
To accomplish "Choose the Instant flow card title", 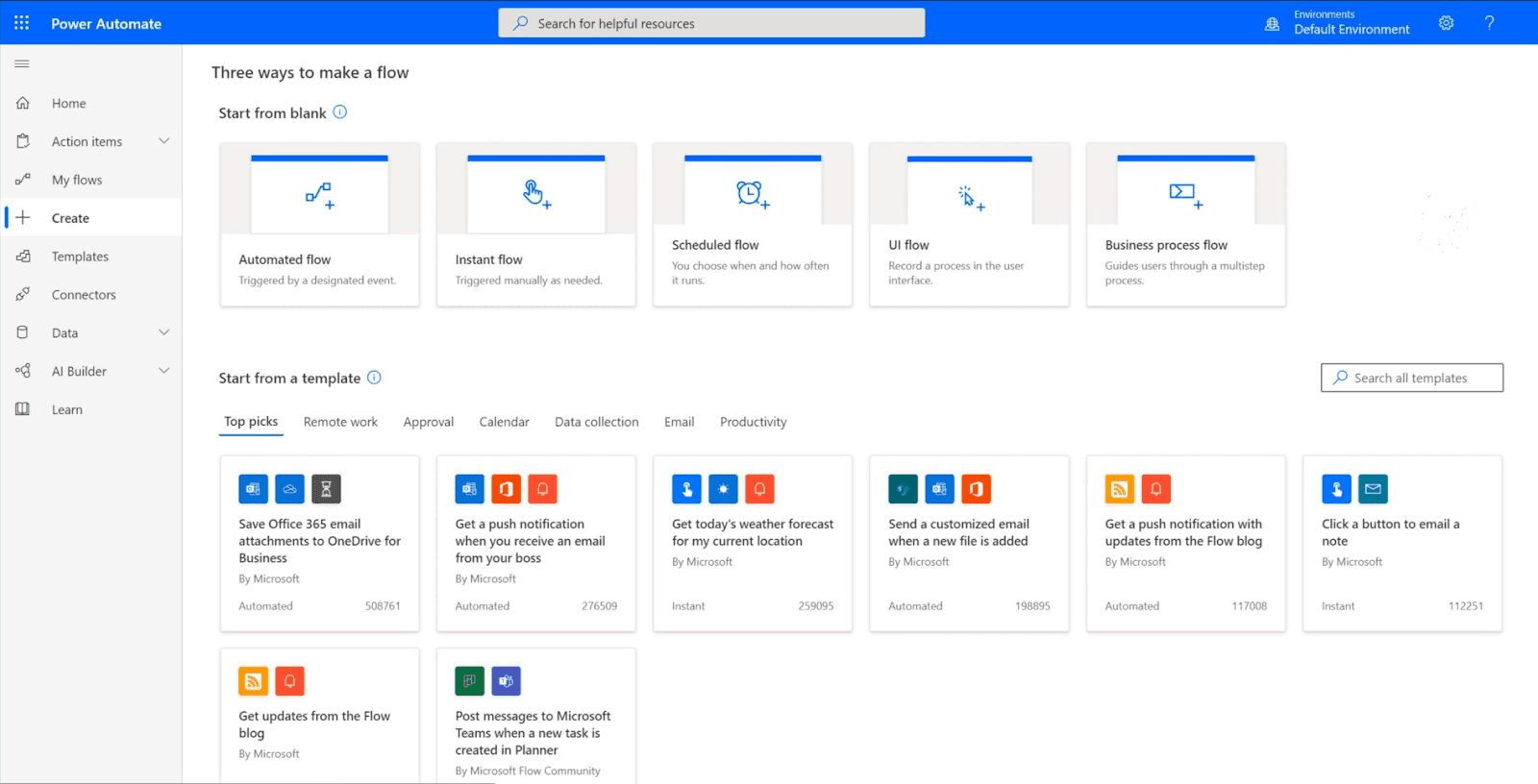I will 488,259.
